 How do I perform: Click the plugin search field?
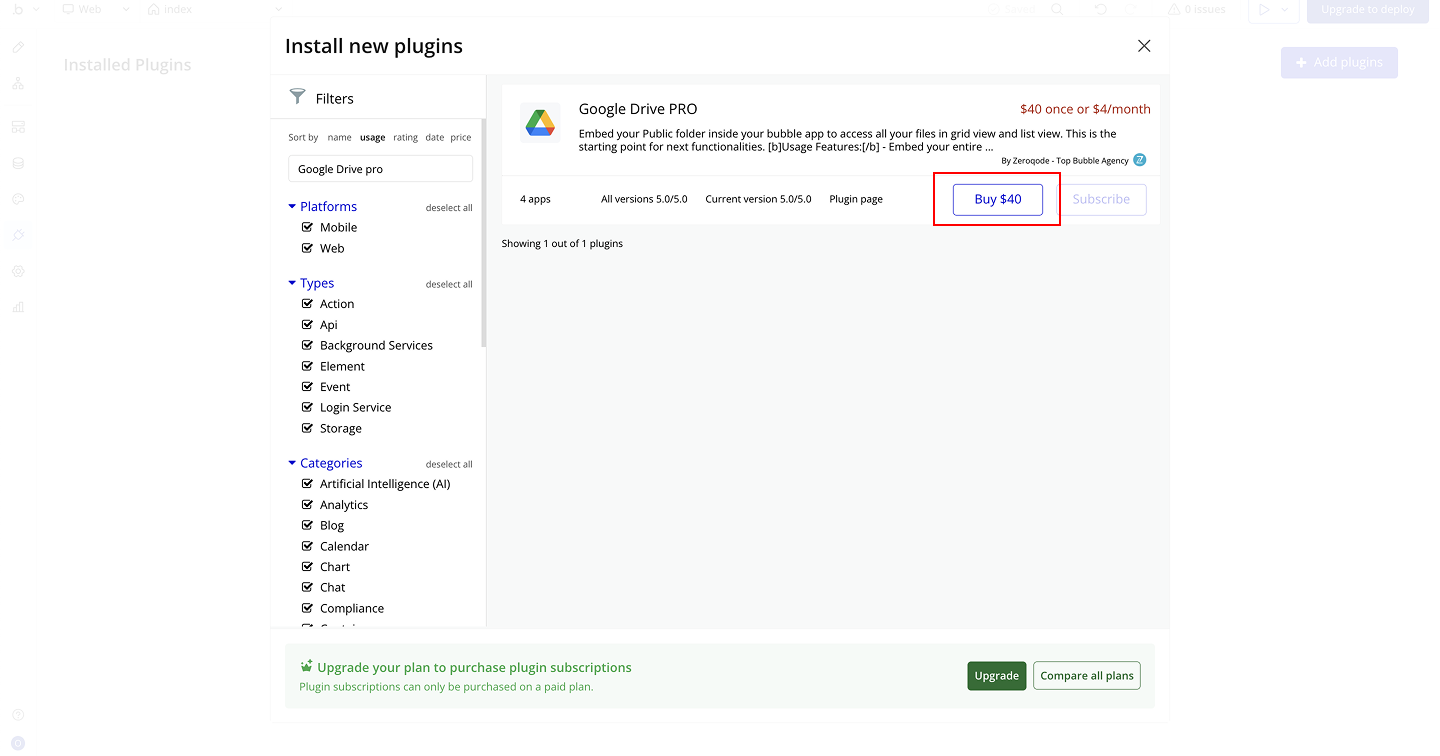tap(380, 169)
